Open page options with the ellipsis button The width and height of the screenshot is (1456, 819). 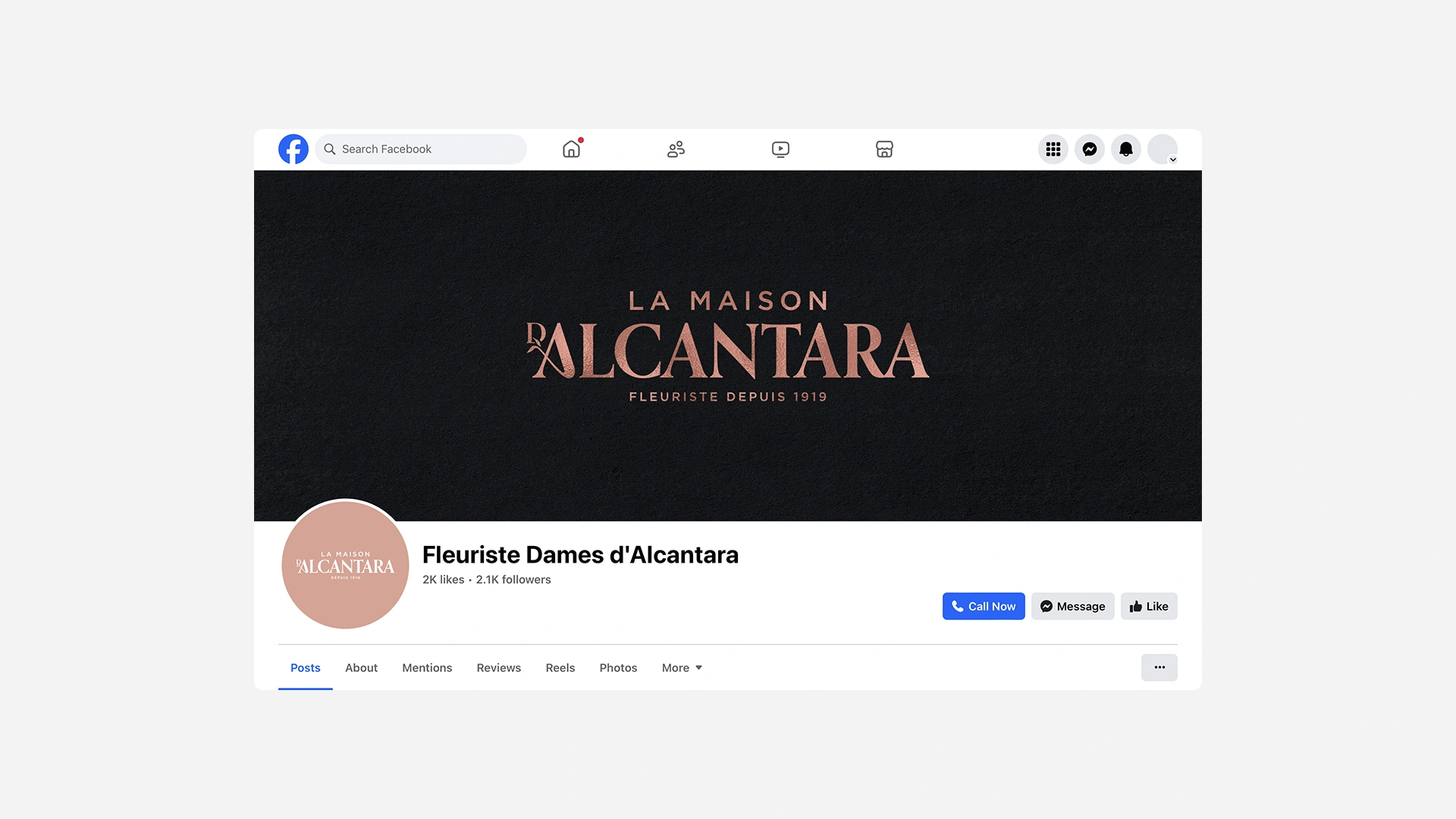1159,667
